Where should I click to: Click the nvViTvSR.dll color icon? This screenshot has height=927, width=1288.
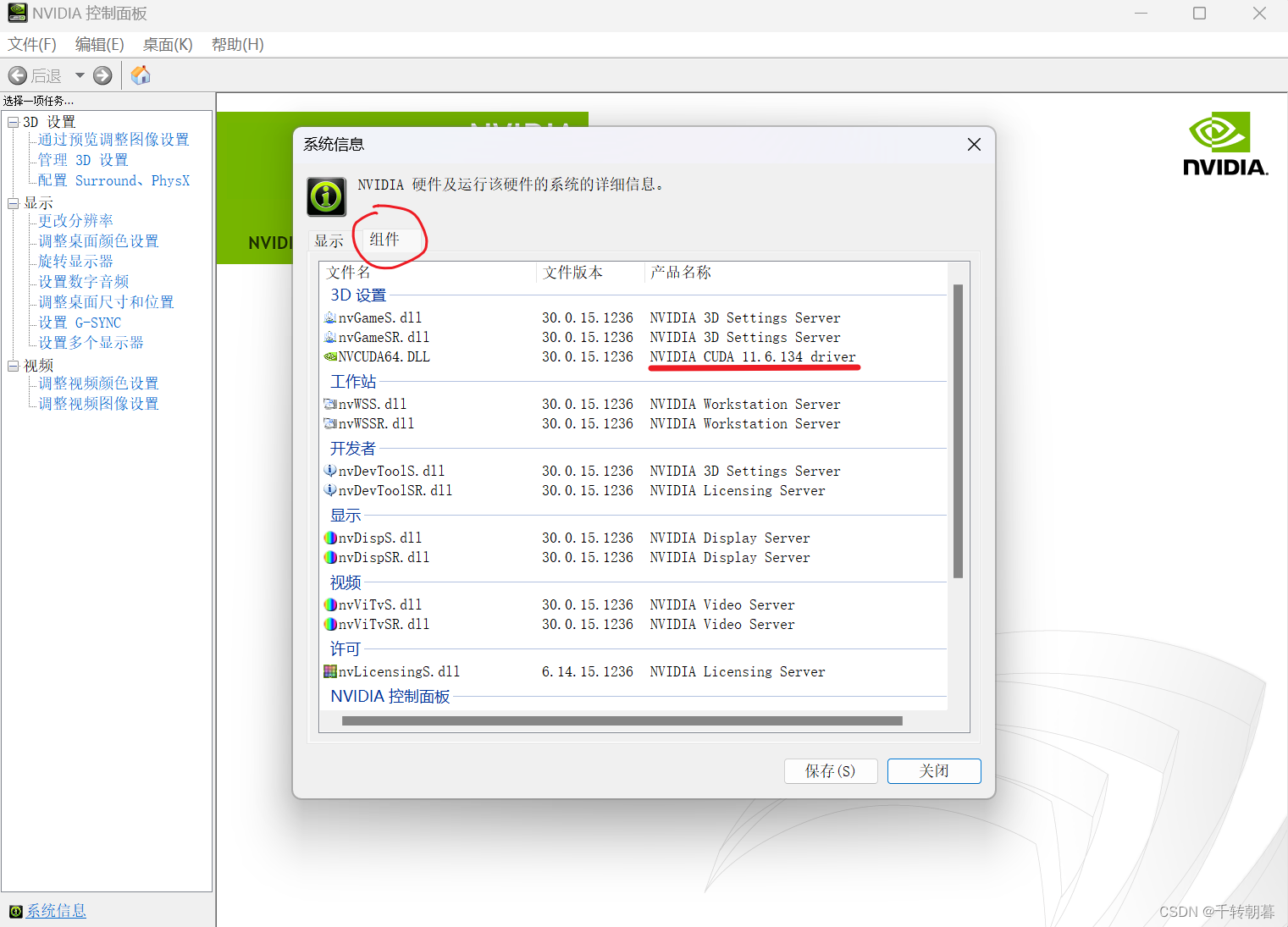tap(330, 624)
